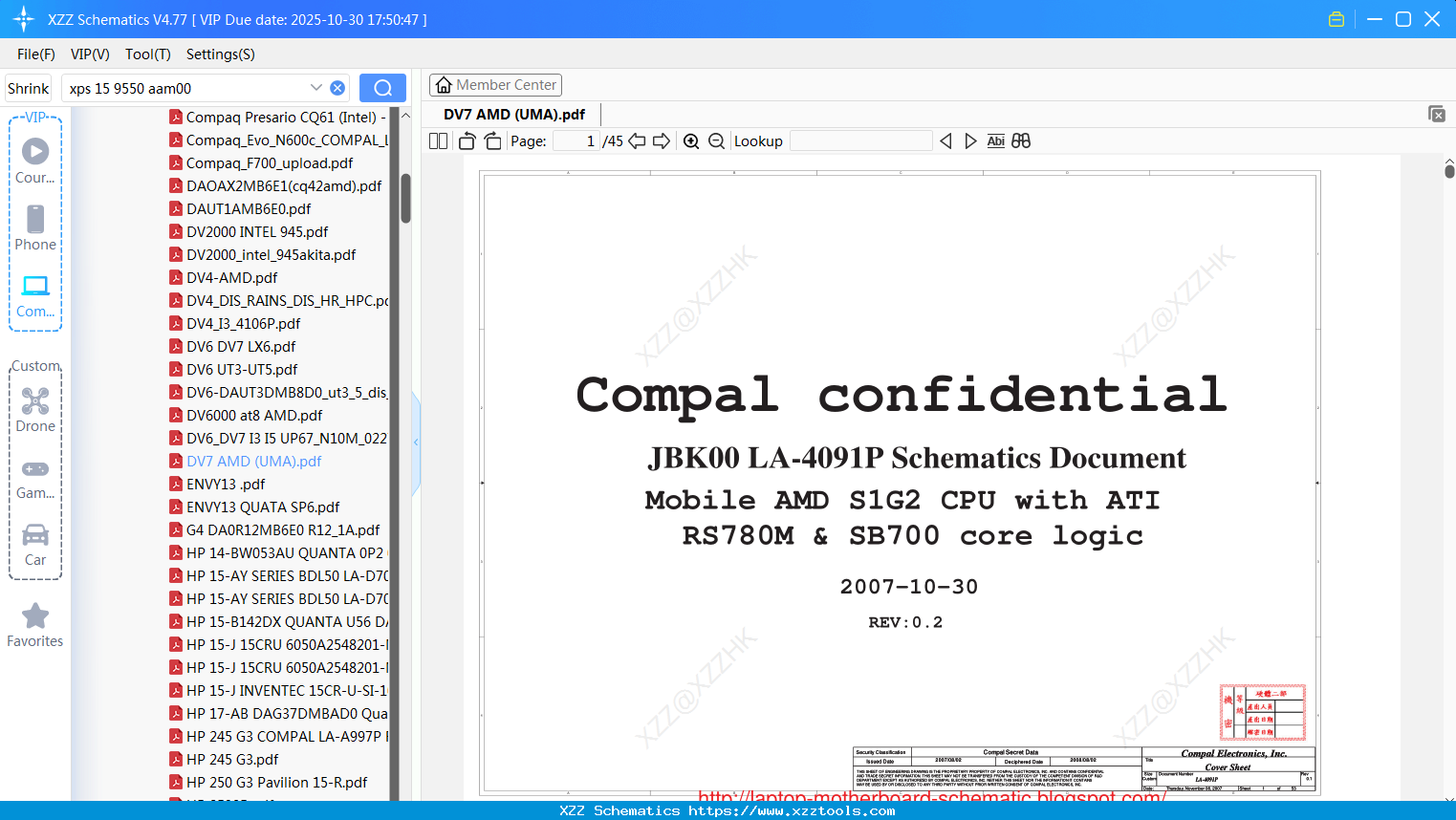Screen dimensions: 1456x820
Task: Click the PDF viewer vertical scrollbar thumb
Action: coord(1449,171)
